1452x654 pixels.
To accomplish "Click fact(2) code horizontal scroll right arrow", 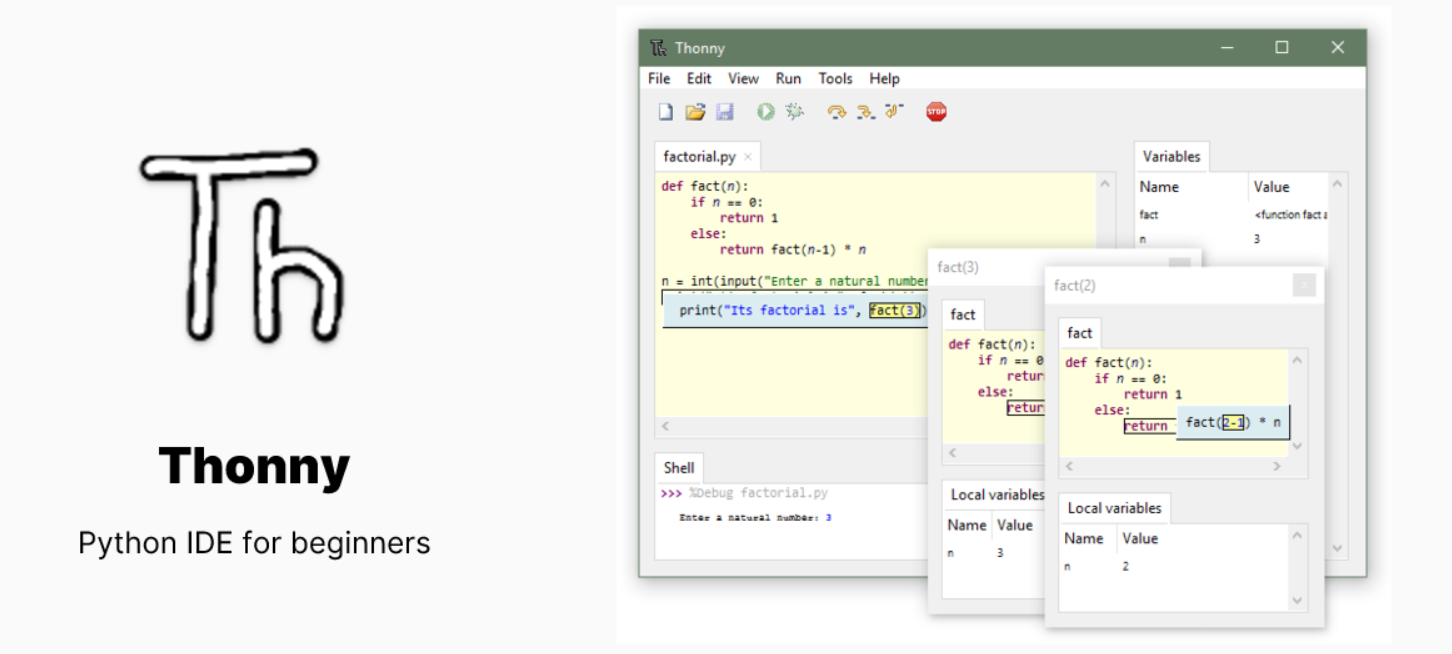I will 1277,466.
